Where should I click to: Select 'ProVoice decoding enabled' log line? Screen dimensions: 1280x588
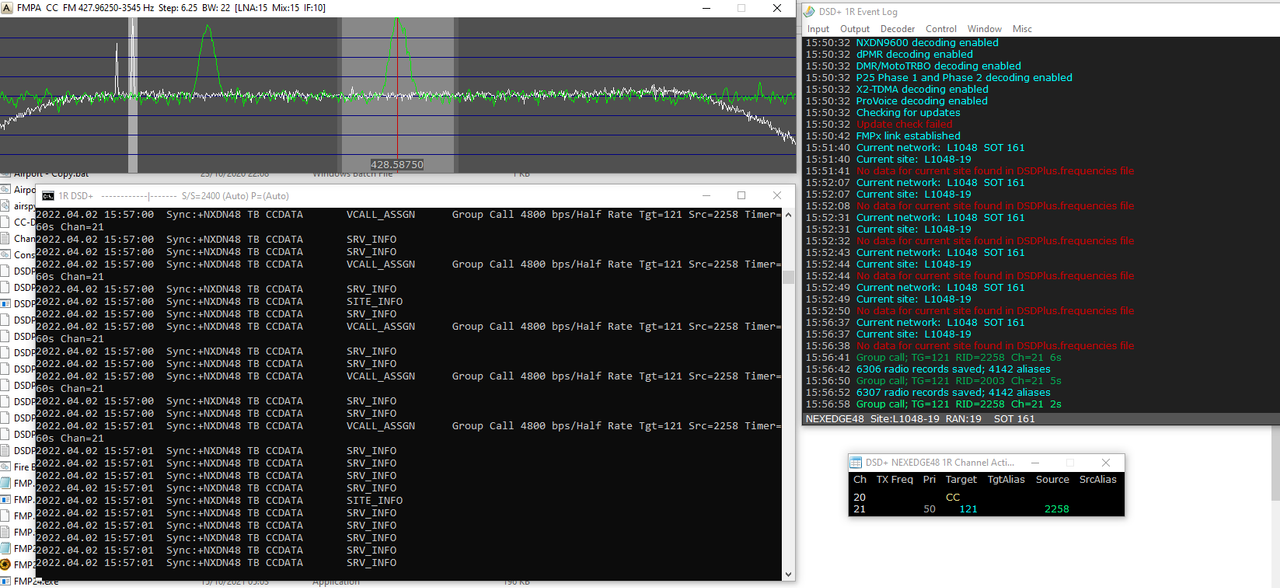pyautogui.click(x=922, y=101)
